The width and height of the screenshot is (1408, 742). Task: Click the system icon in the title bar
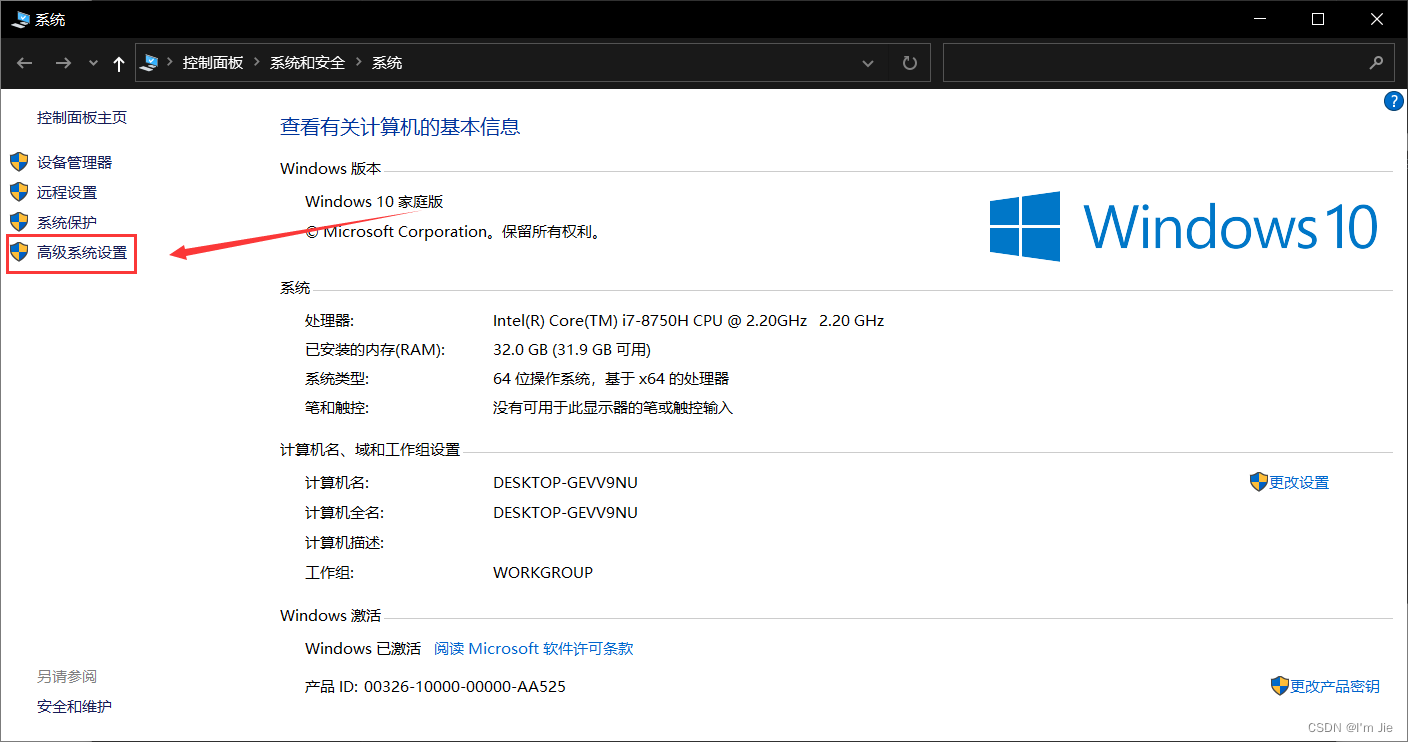pos(20,18)
